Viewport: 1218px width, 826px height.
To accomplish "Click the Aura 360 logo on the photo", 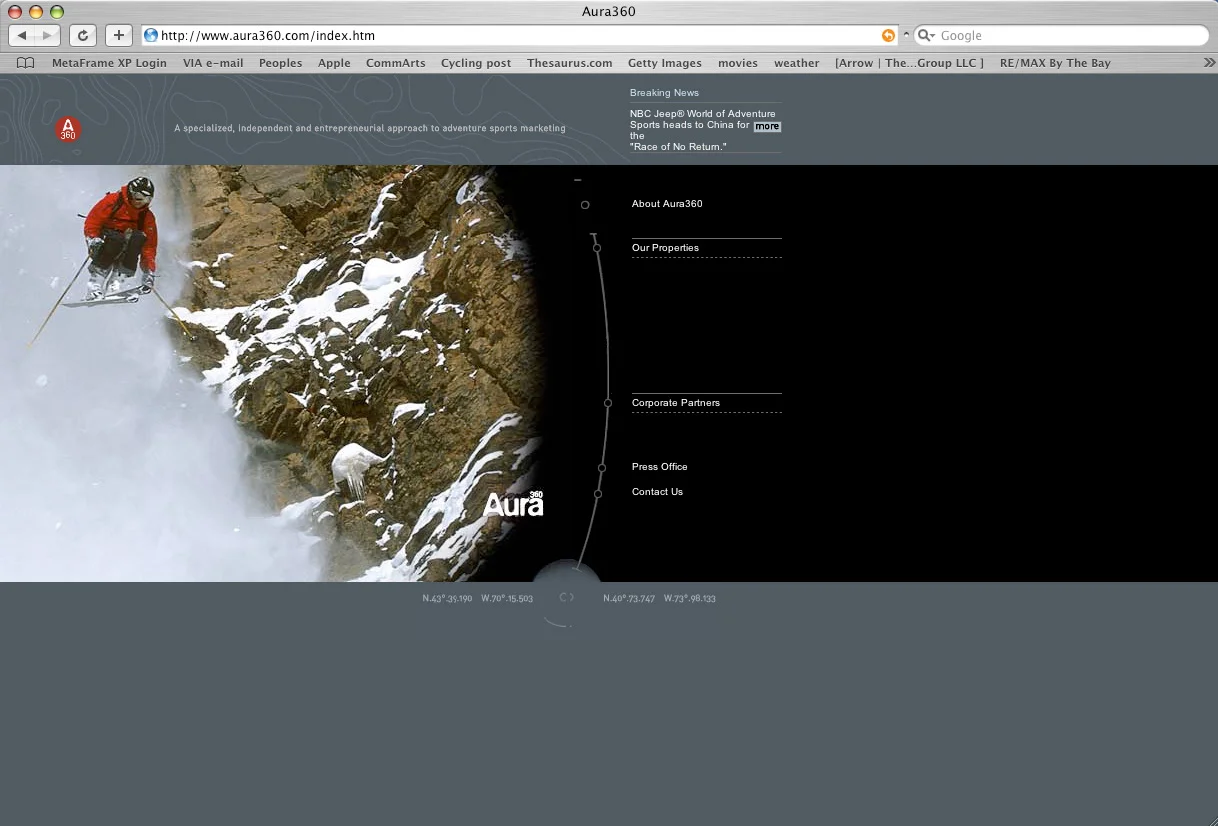I will click(513, 503).
